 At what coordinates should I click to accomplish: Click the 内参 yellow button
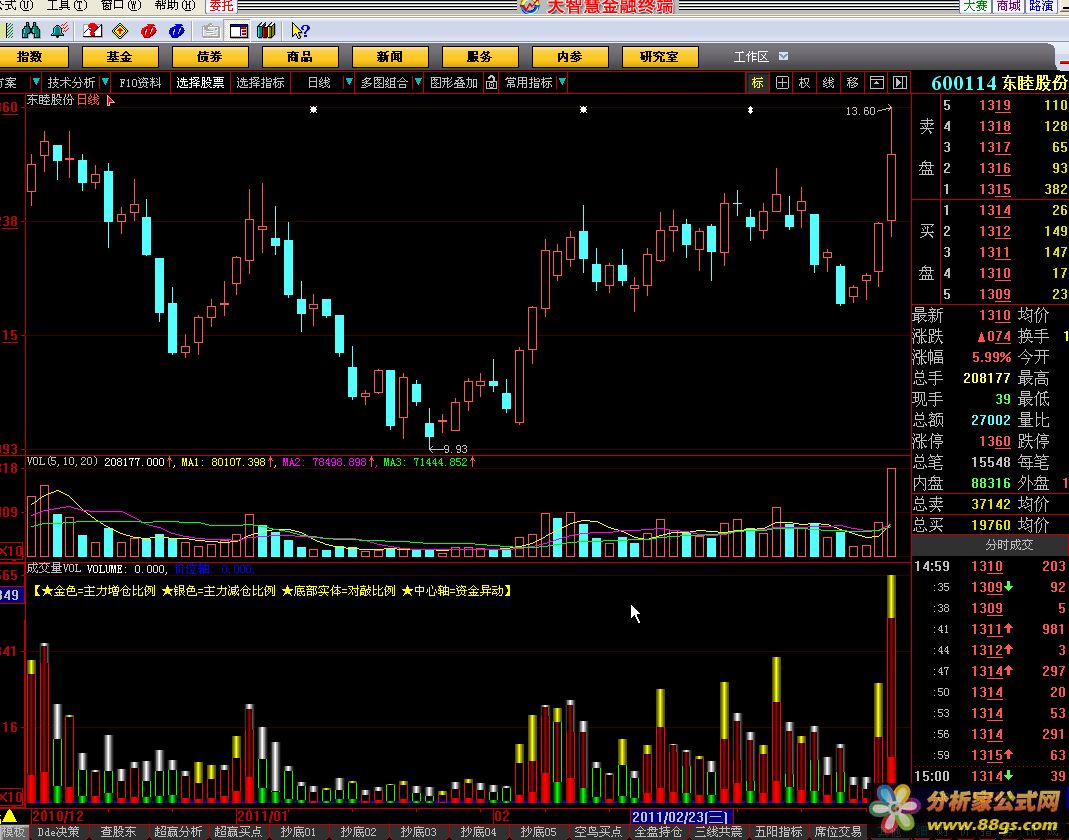click(x=570, y=57)
